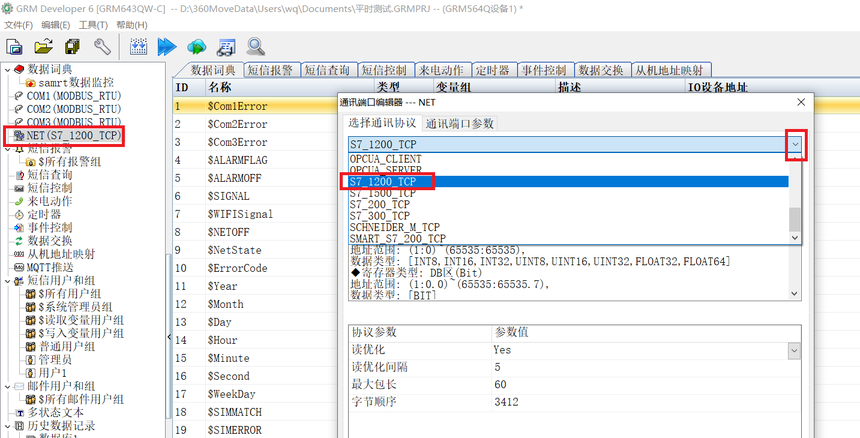Click the open folder toolbar icon
Image resolution: width=860 pixels, height=438 pixels.
click(43, 46)
